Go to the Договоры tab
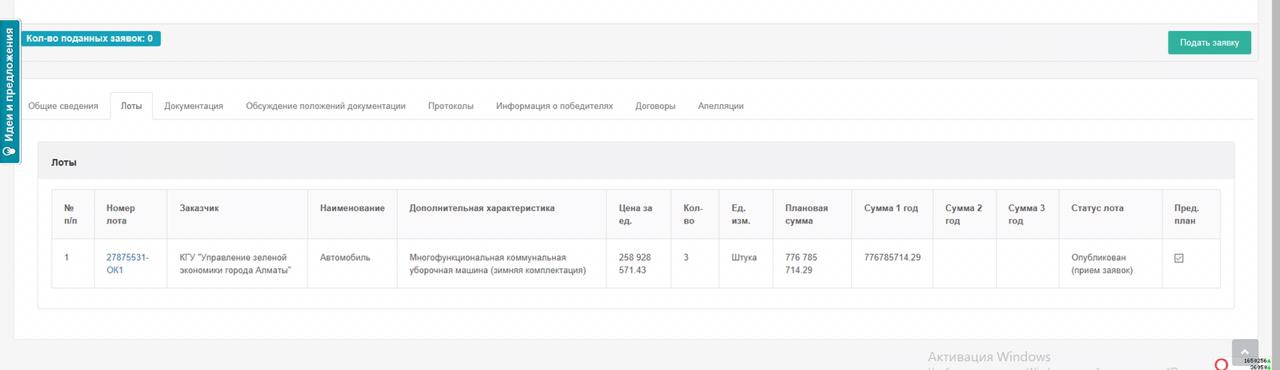The image size is (1280, 370). [655, 106]
